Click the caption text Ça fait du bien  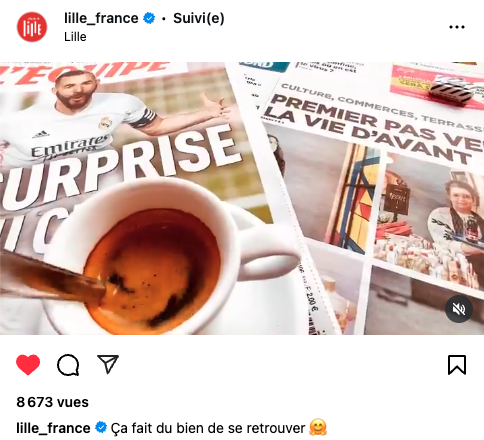click(158, 428)
